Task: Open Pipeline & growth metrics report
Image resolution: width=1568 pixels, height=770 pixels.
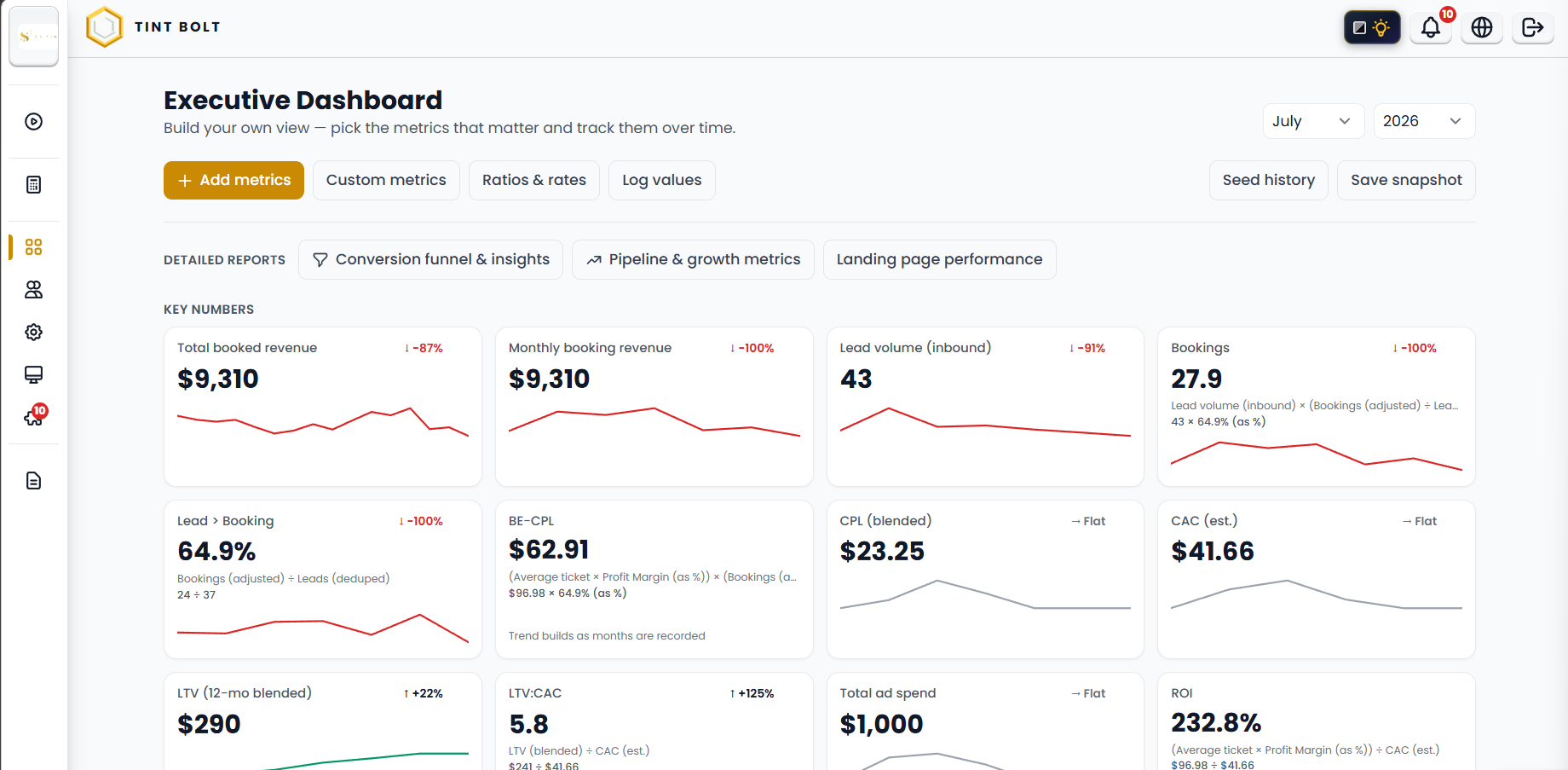Action: (x=693, y=259)
